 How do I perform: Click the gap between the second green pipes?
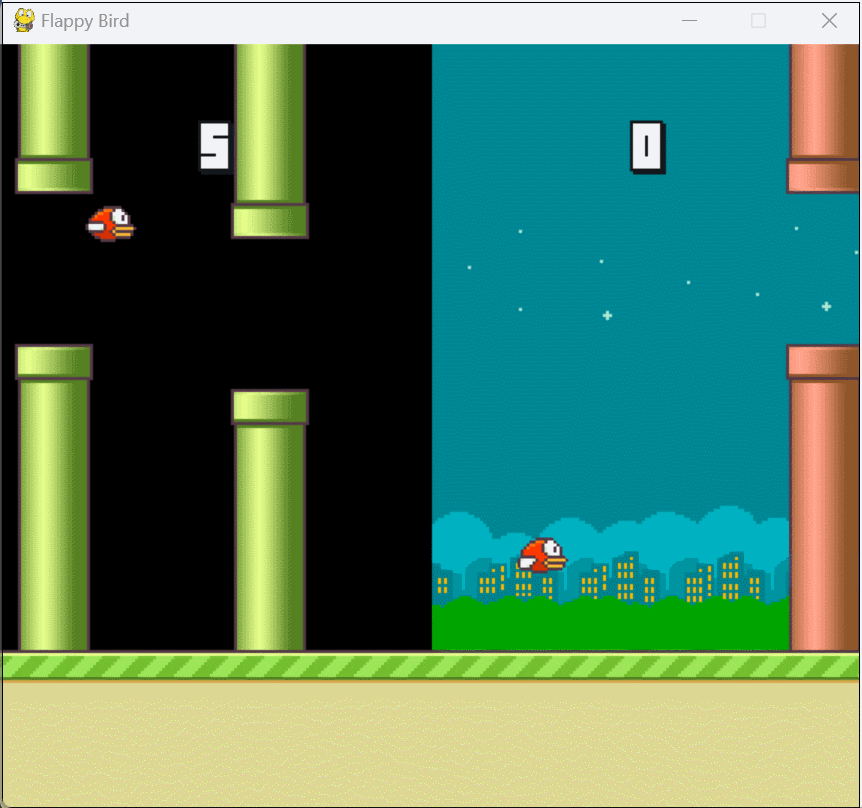click(270, 314)
